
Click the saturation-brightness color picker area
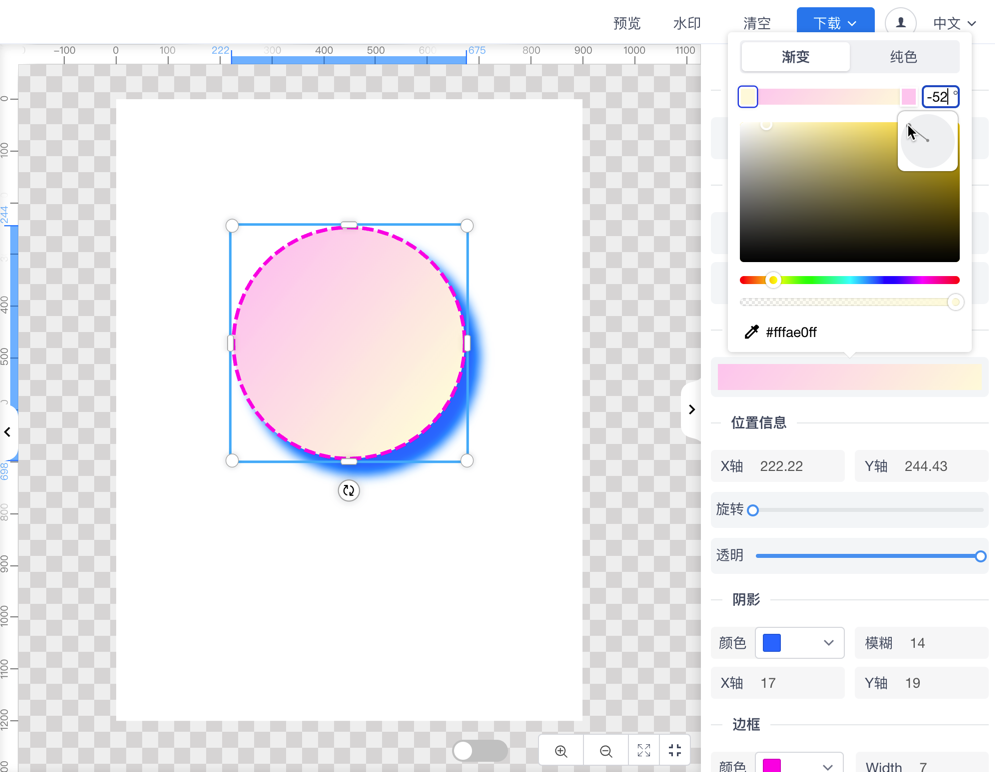tap(849, 192)
